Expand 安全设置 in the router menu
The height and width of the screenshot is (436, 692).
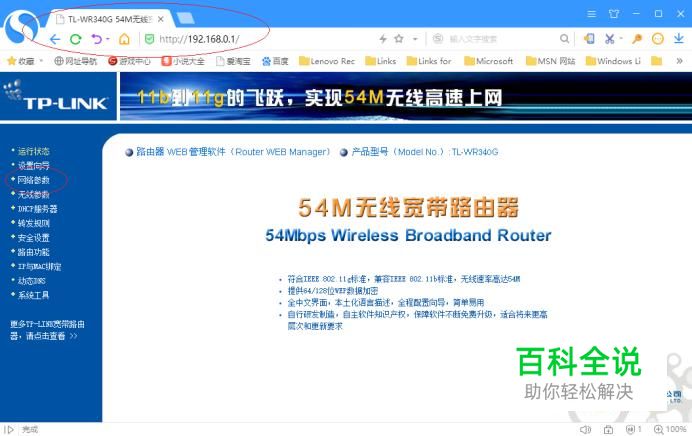(34, 238)
